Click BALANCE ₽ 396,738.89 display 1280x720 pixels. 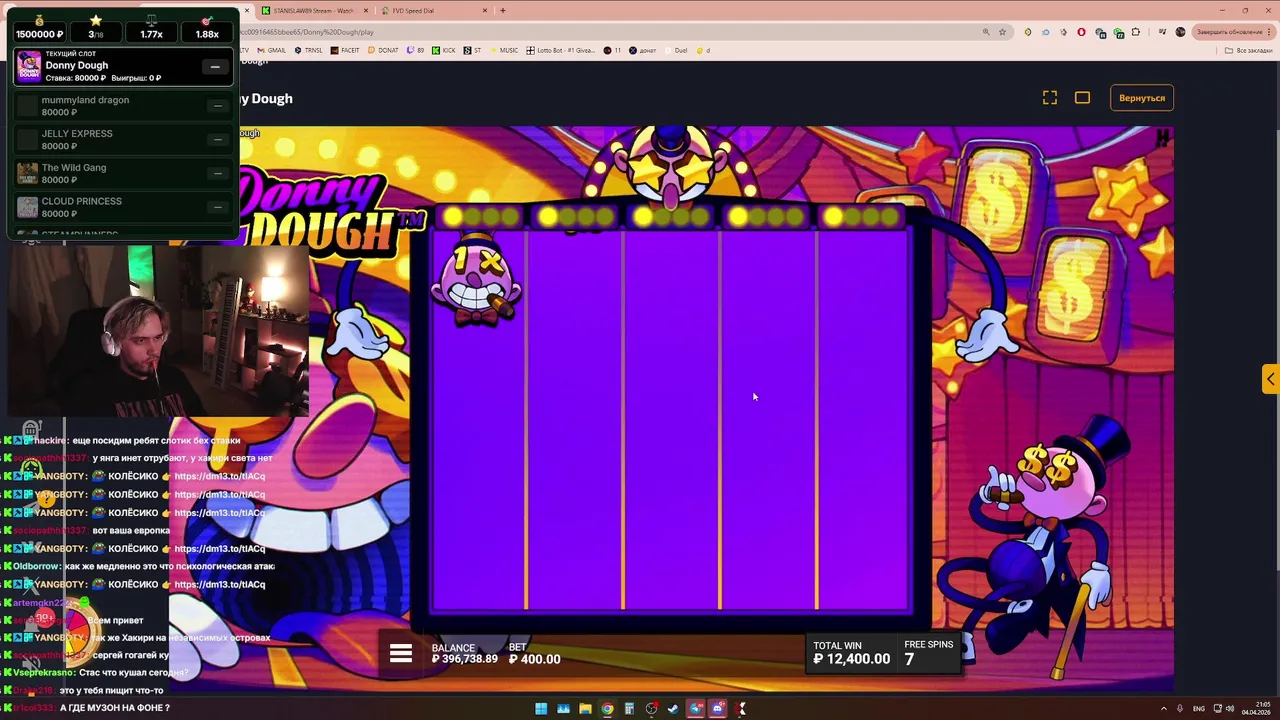(464, 654)
